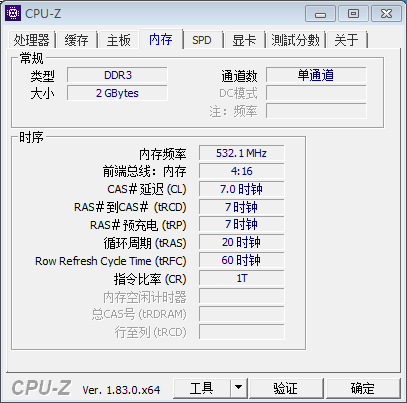Viewport: 407px width, 403px height.
Task: Click the RAS# 到CAS# (tRCD) label
Action: tap(130, 207)
